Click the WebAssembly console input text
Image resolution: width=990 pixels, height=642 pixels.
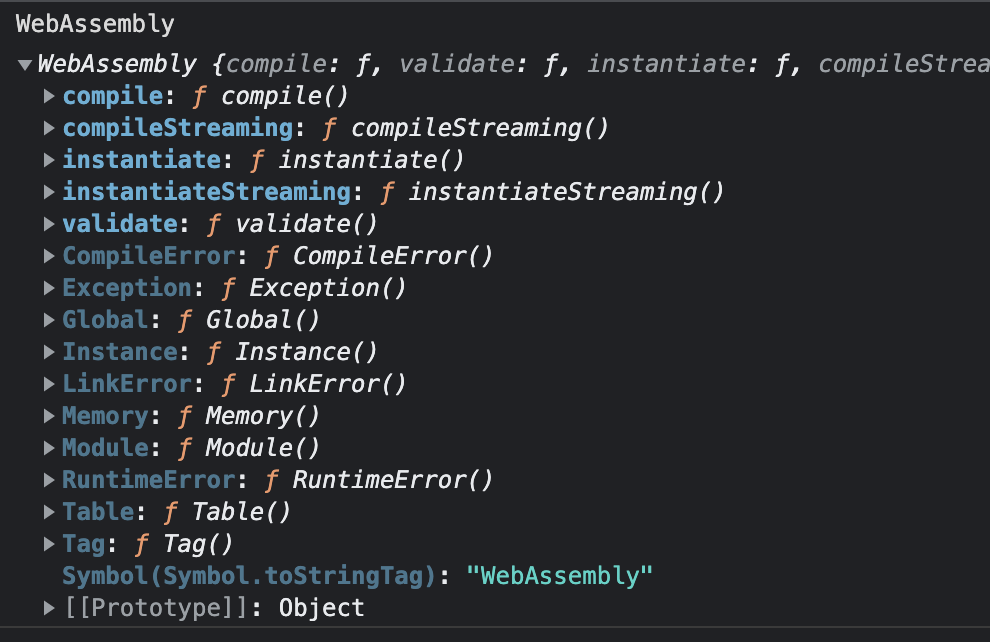tap(95, 24)
